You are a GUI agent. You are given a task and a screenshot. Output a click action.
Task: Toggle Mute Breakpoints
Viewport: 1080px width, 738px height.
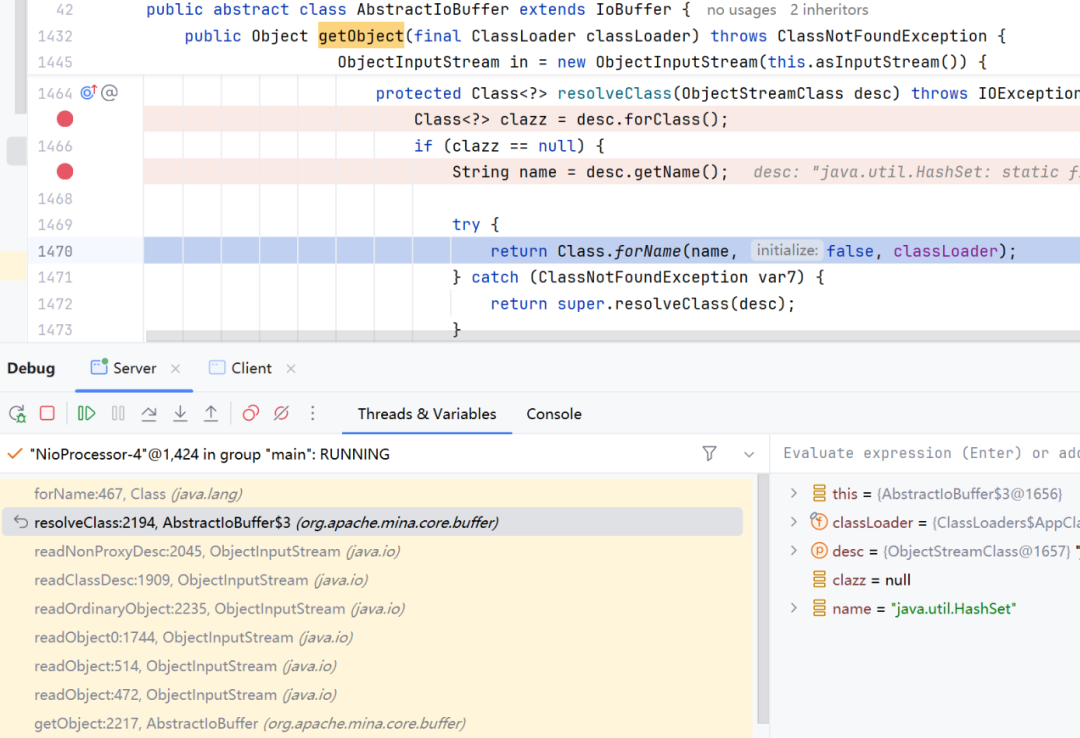281,413
